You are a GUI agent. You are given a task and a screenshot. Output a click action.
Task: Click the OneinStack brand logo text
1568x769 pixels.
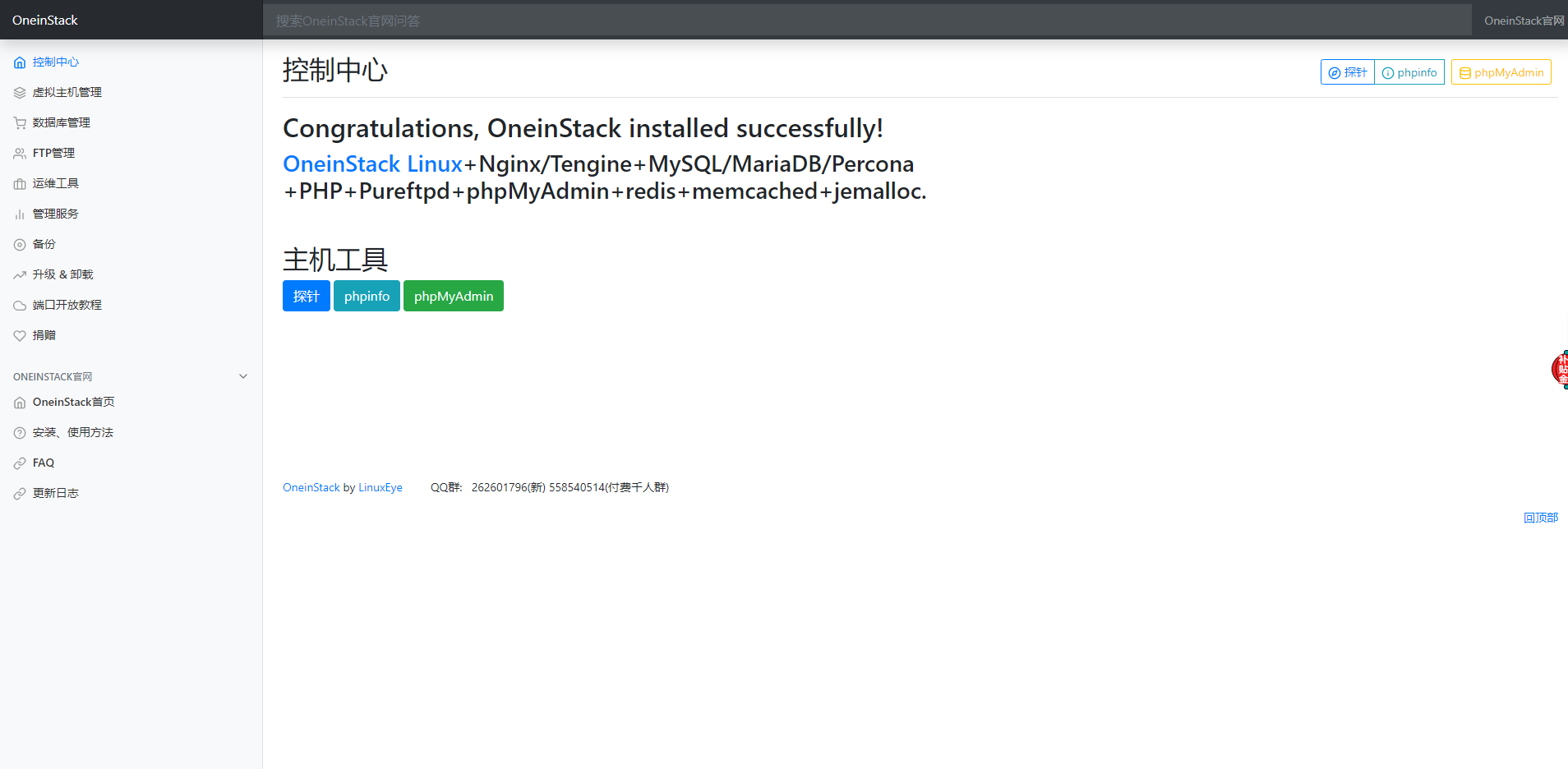point(45,20)
